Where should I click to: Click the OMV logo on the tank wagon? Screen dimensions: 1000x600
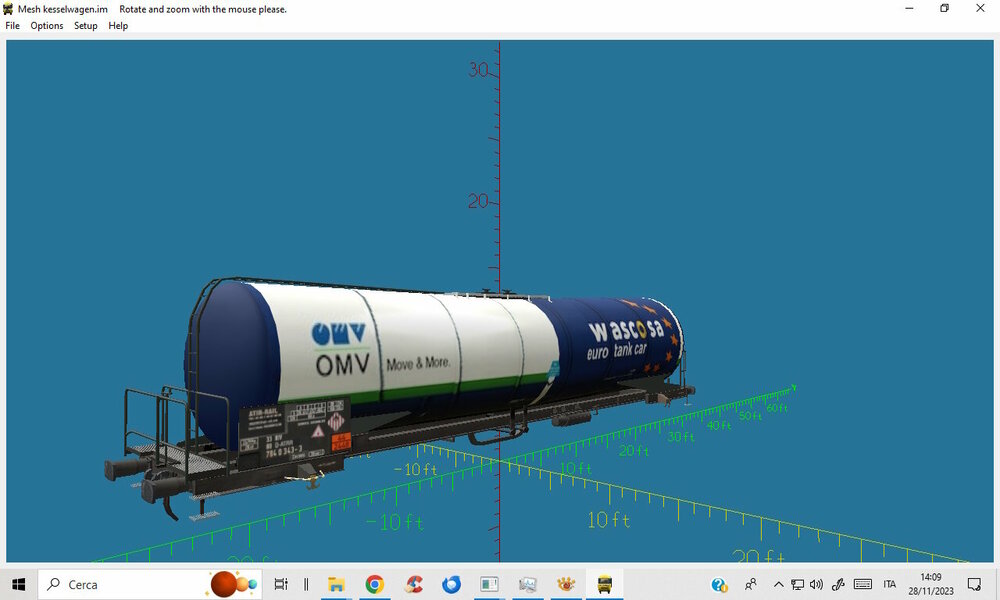[x=342, y=350]
